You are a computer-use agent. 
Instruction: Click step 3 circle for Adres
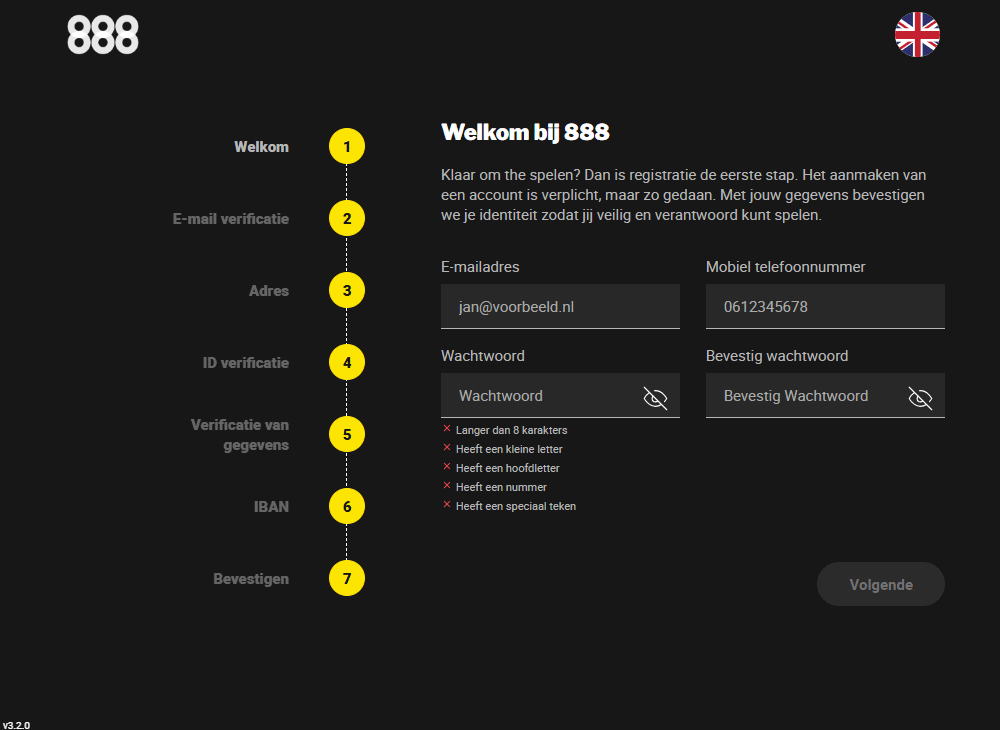[347, 291]
